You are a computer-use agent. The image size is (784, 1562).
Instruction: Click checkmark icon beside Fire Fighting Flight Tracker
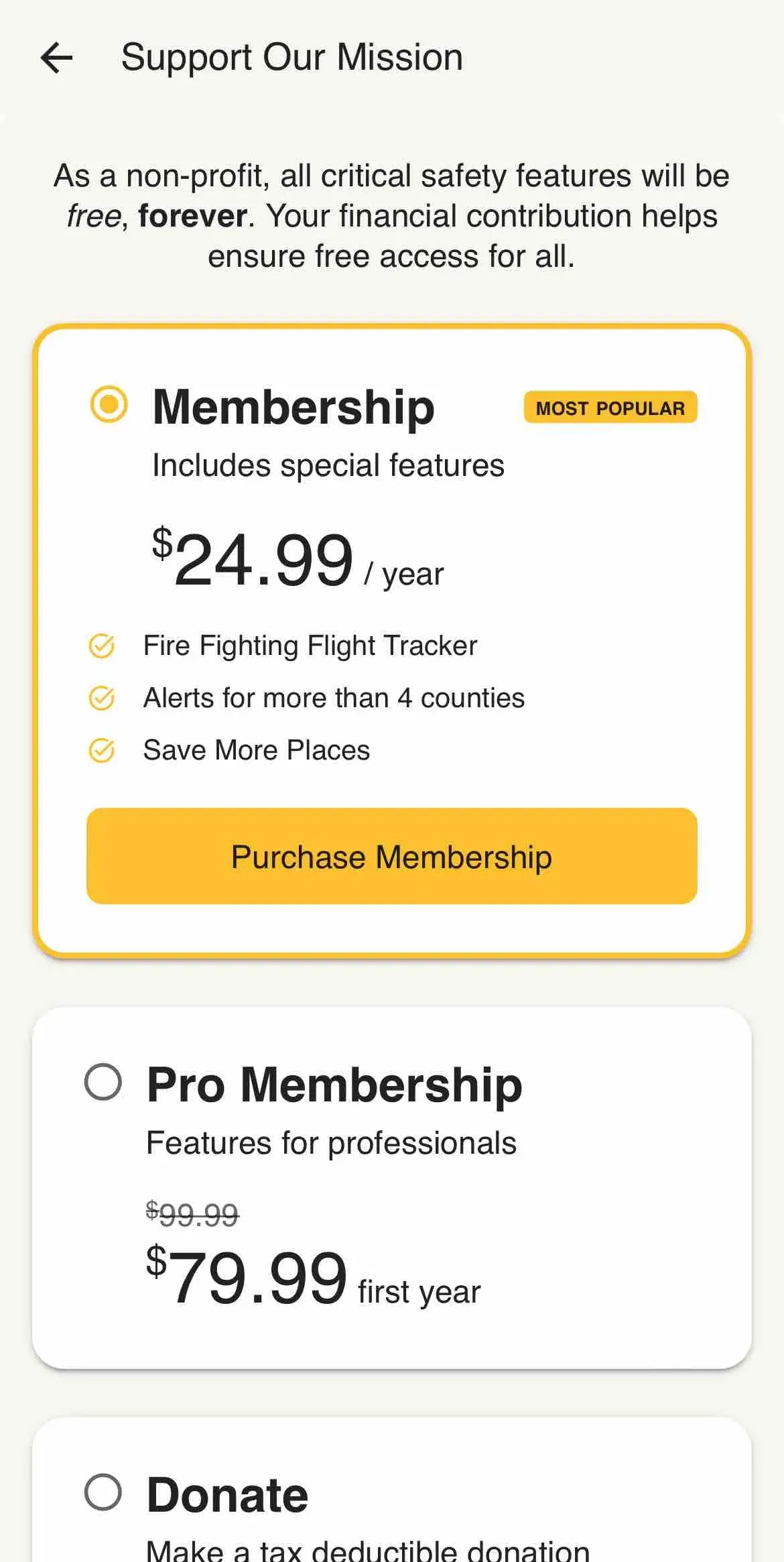click(102, 646)
